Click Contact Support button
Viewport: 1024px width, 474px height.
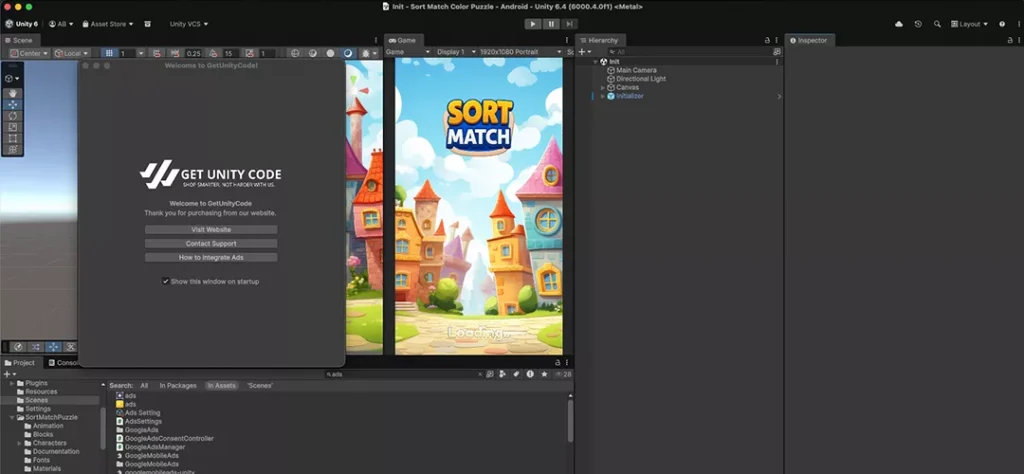pos(211,244)
